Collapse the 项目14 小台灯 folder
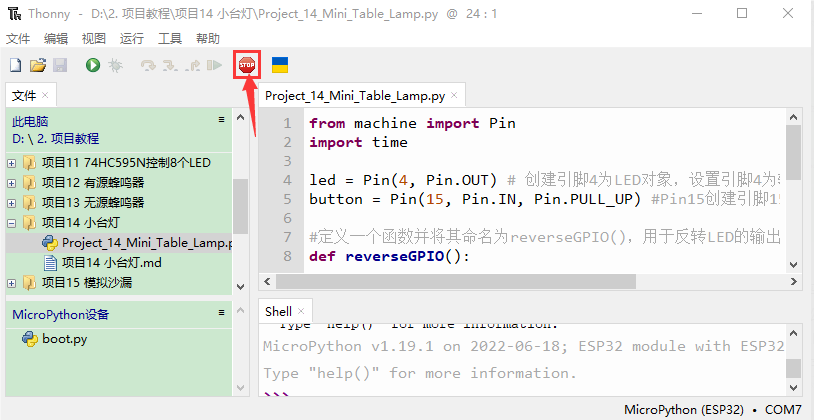 (12, 222)
